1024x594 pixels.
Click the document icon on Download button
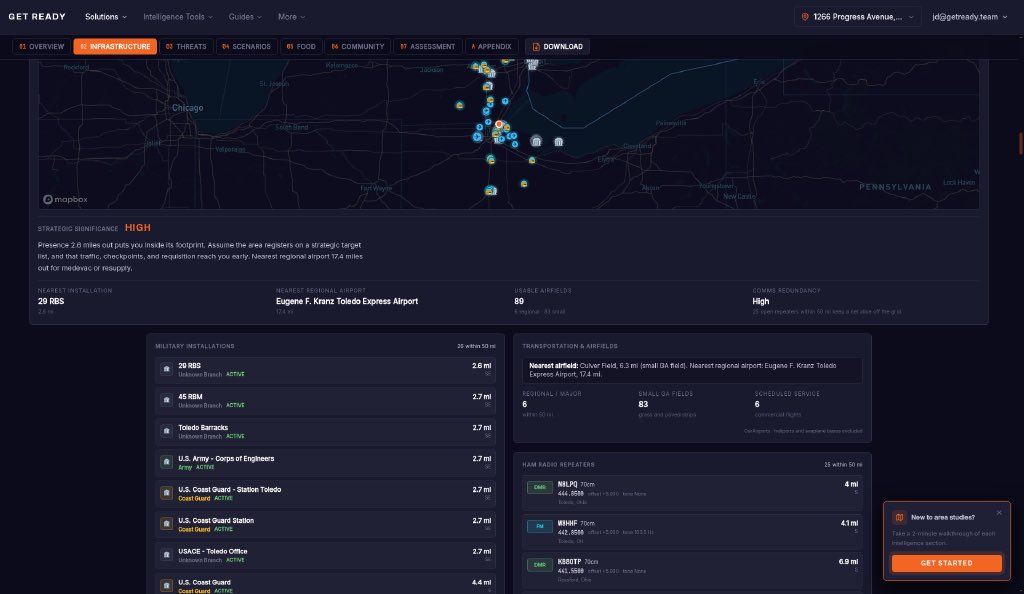click(x=536, y=47)
